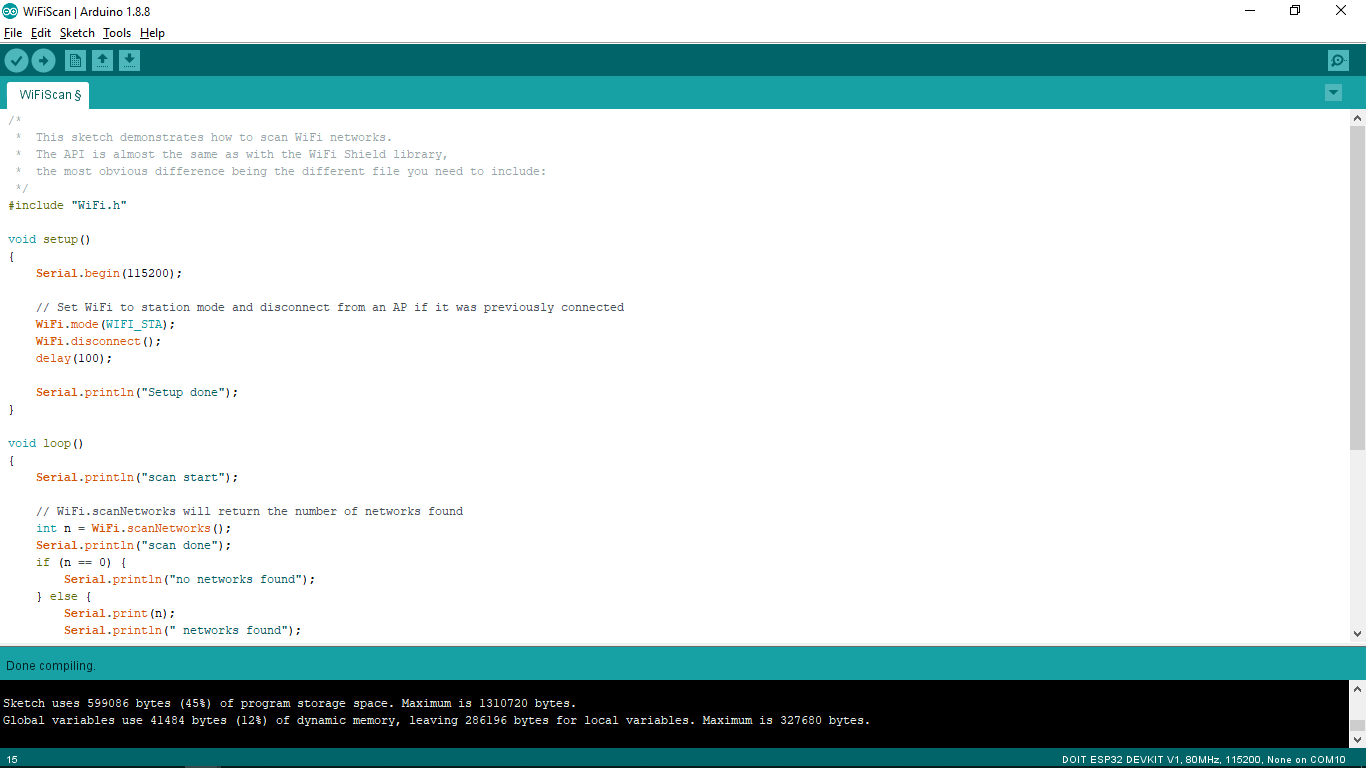
Task: Open the Help menu
Action: 152,33
